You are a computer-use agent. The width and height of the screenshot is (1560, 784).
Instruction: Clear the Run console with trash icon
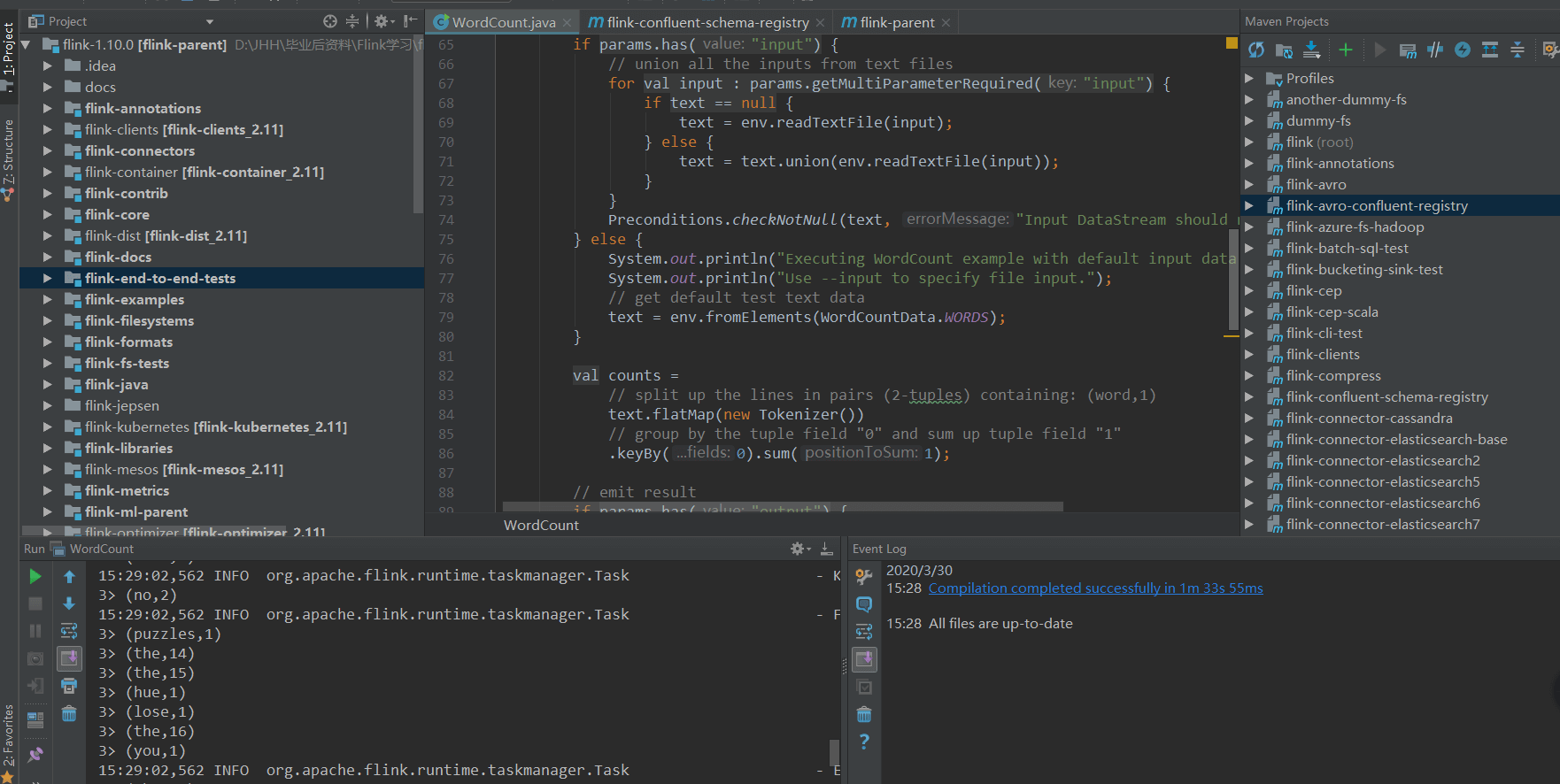click(69, 713)
